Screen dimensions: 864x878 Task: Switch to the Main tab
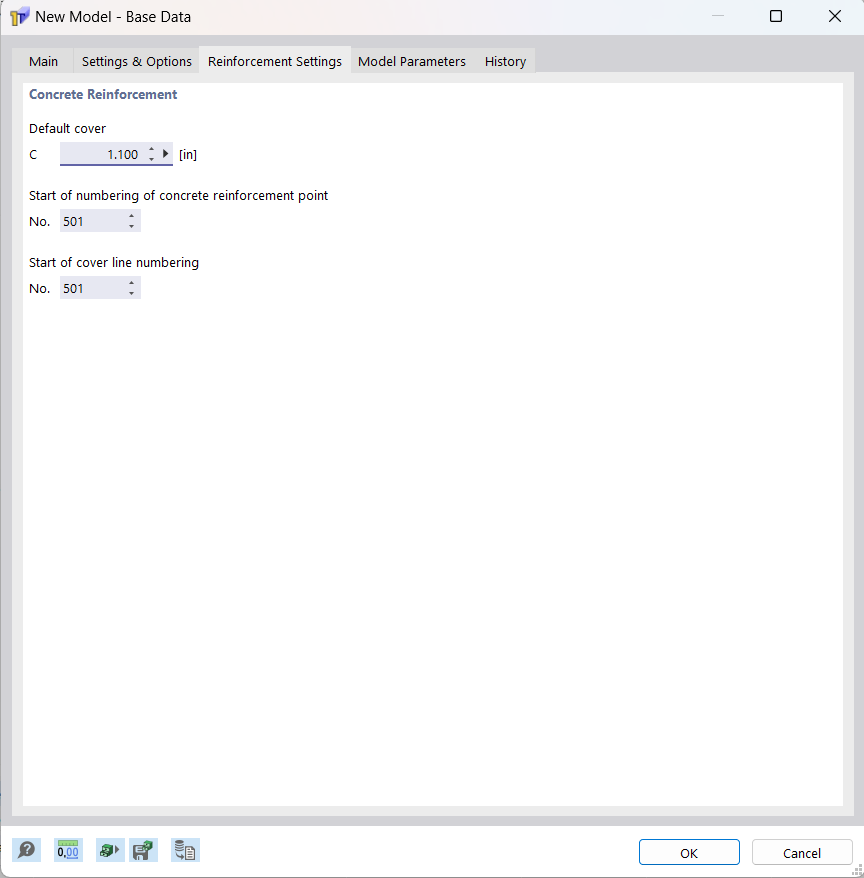43,61
